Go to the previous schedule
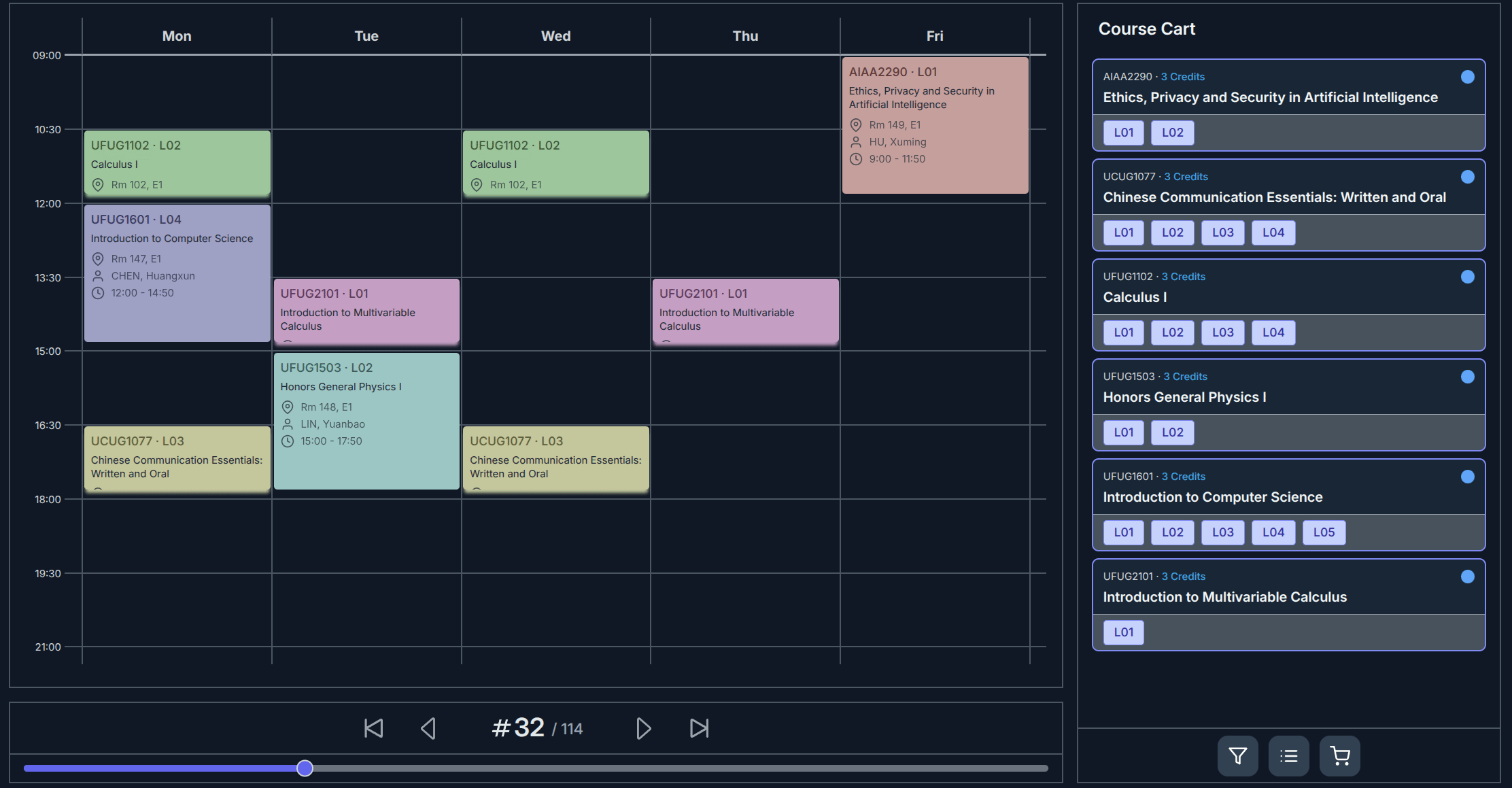This screenshot has height=788, width=1512. [x=428, y=728]
